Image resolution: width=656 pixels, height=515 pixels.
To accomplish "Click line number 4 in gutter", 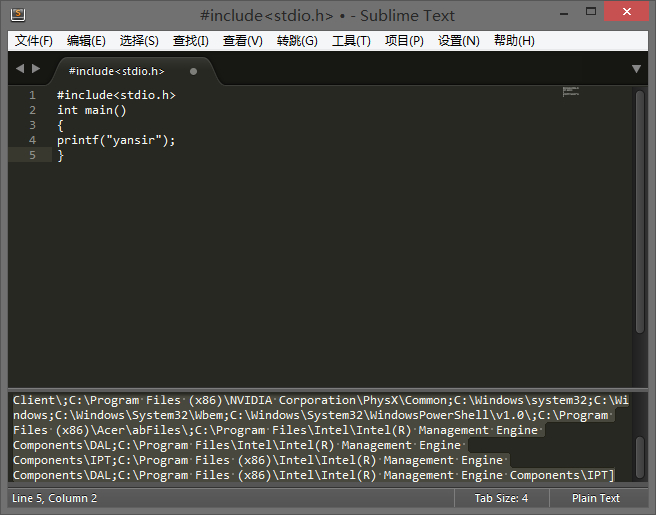I will (x=32, y=141).
